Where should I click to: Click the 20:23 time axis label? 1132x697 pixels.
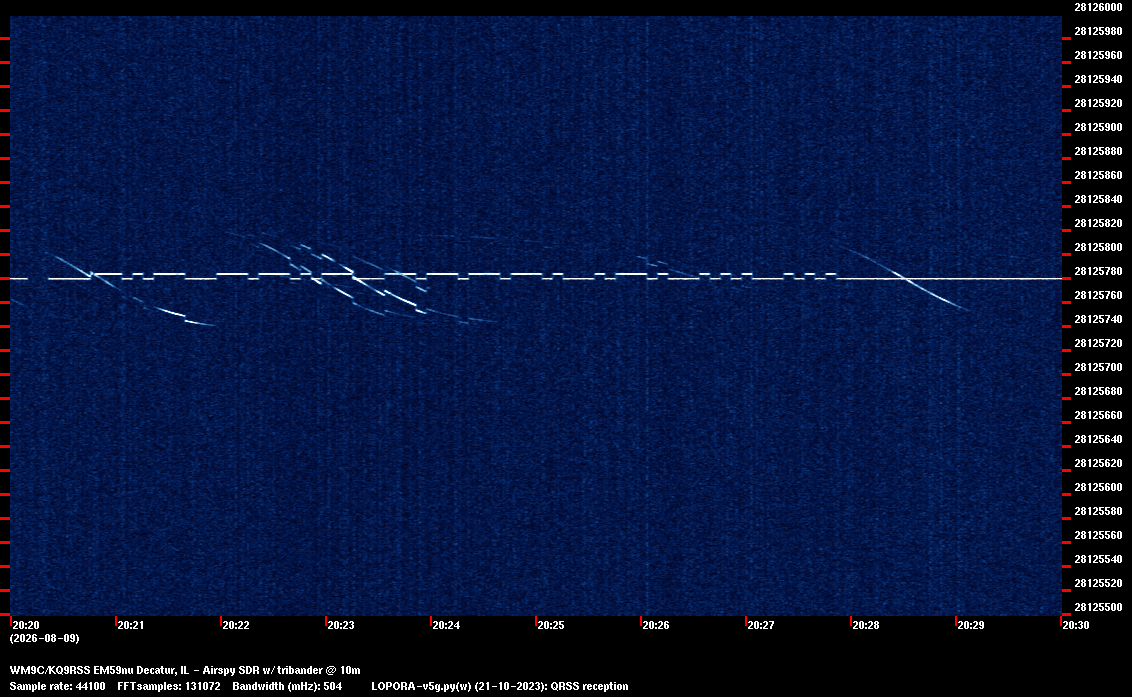coord(341,625)
